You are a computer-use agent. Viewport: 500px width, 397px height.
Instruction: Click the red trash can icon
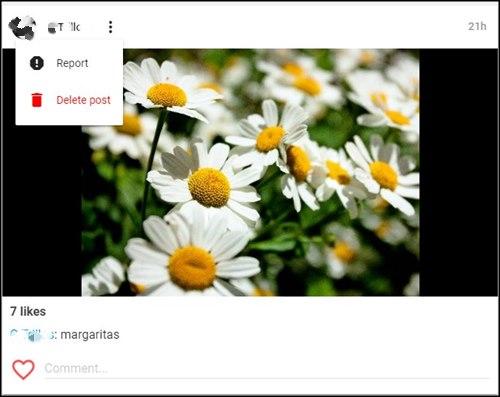(37, 100)
